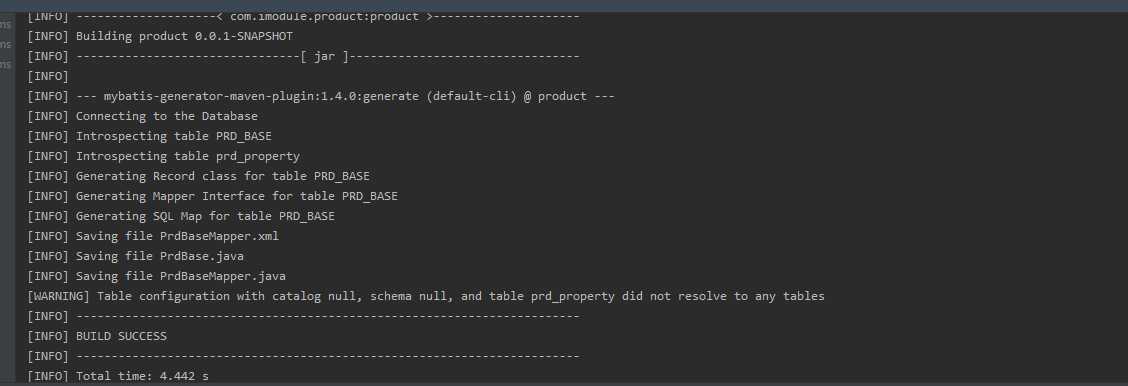The height and width of the screenshot is (386, 1128).
Task: Click the 'Generating Mapper Interface' log line
Action: coord(212,196)
